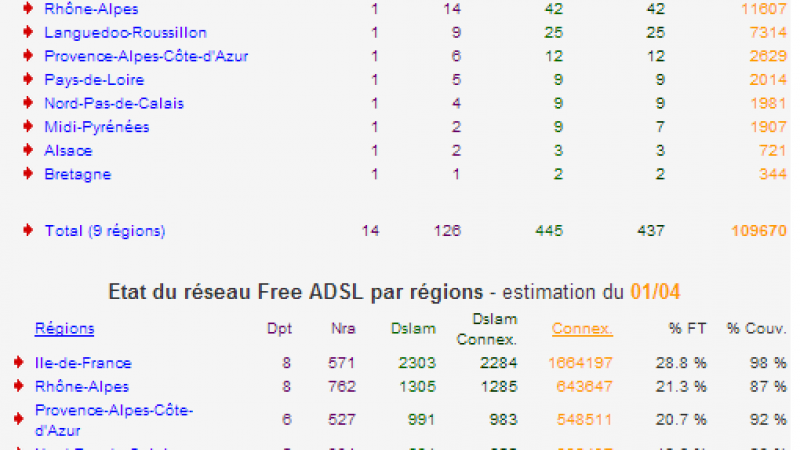
Task: Sort by the Connex. column header
Action: tap(582, 329)
